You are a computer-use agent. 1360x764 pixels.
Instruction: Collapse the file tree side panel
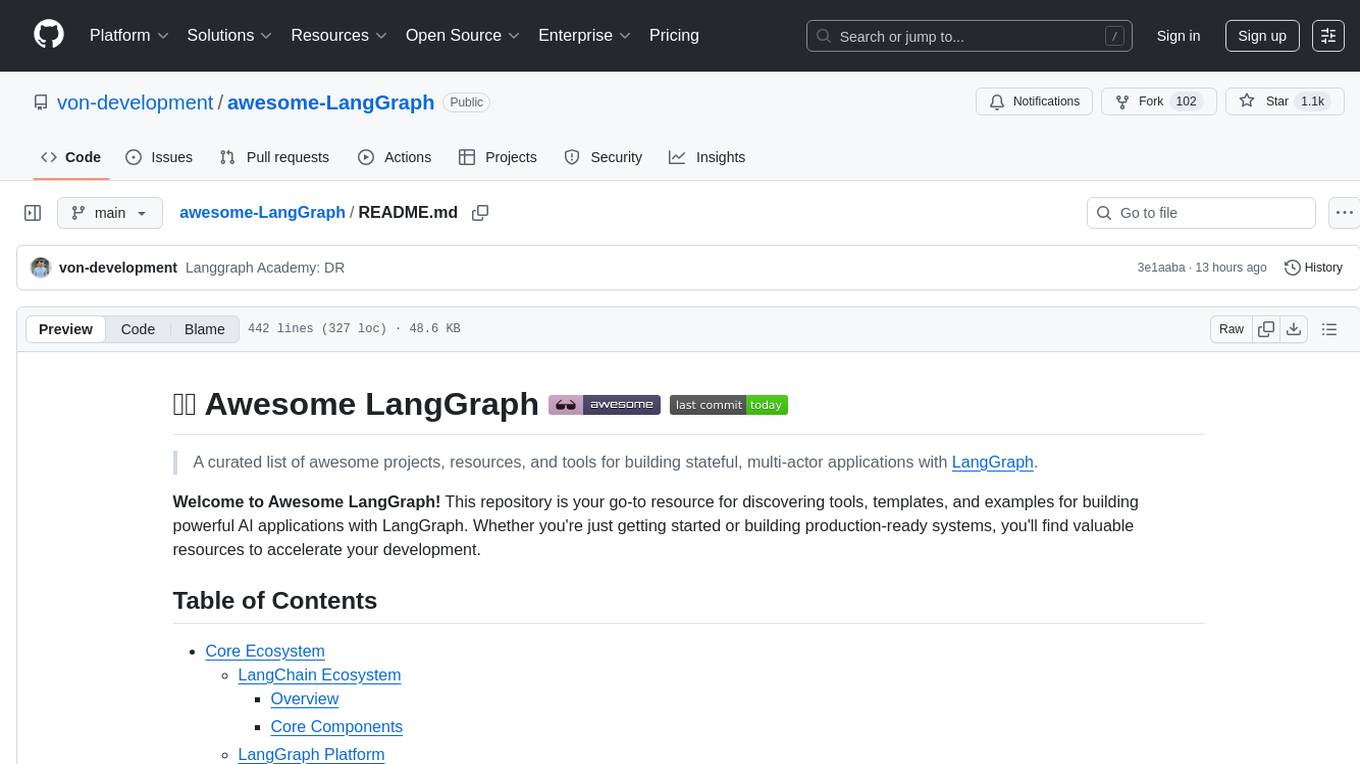(x=33, y=213)
